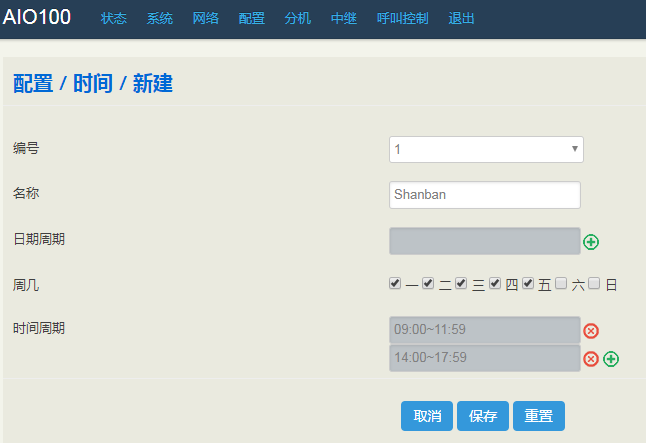Screen dimensions: 646x443
Task: Remove the 09:00~11:59 time period
Action: (x=591, y=330)
